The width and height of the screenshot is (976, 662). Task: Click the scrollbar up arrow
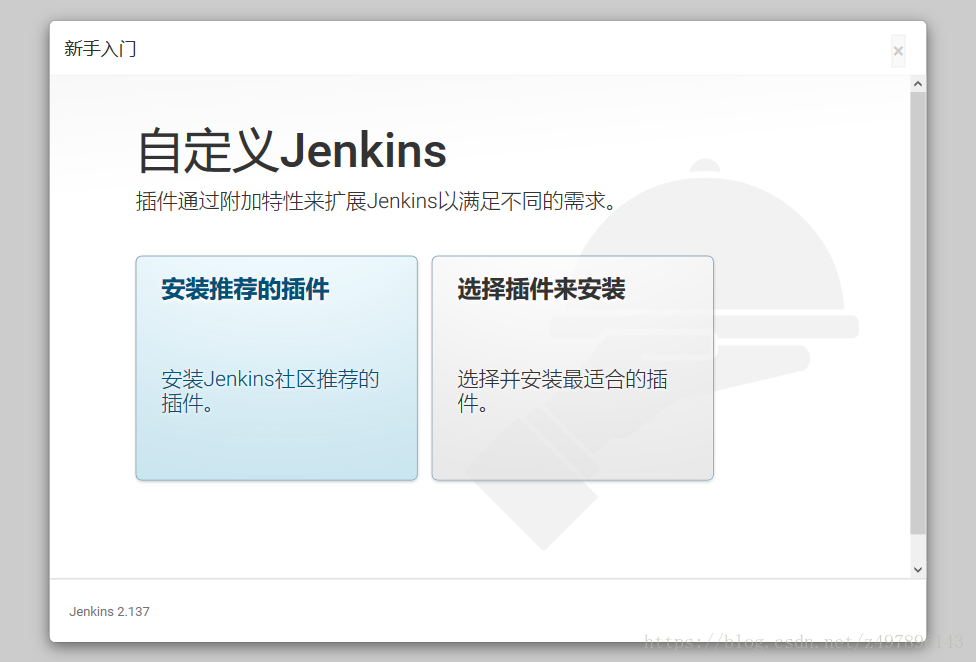coord(917,83)
